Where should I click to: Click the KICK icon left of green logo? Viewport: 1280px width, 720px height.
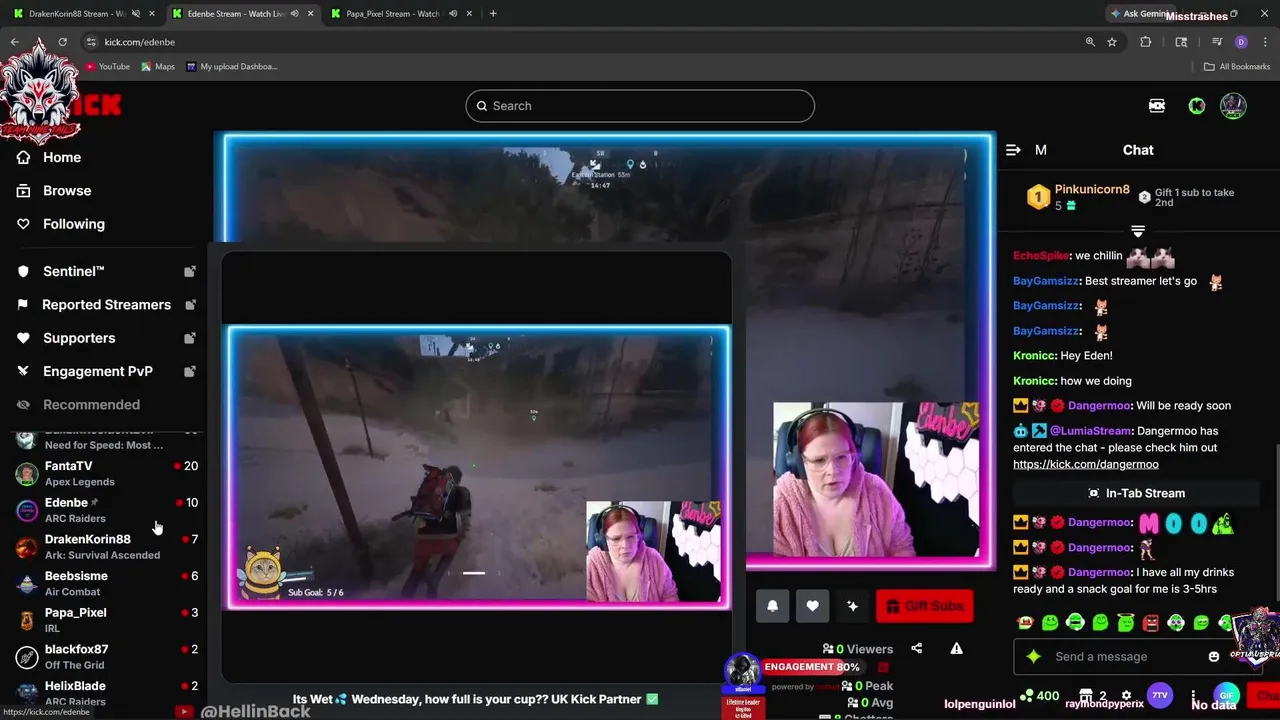point(1157,106)
